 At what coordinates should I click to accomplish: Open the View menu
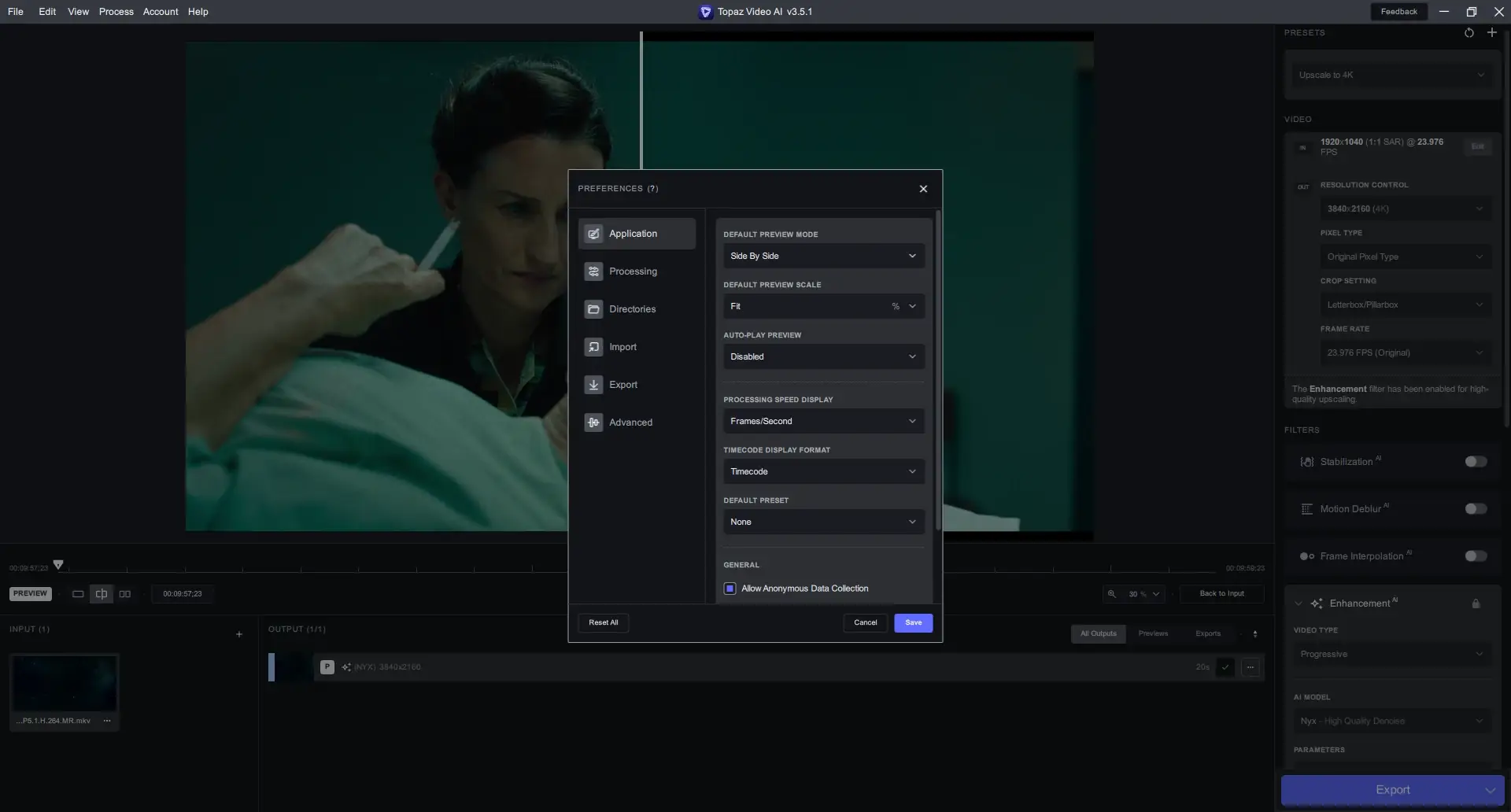pyautogui.click(x=78, y=12)
